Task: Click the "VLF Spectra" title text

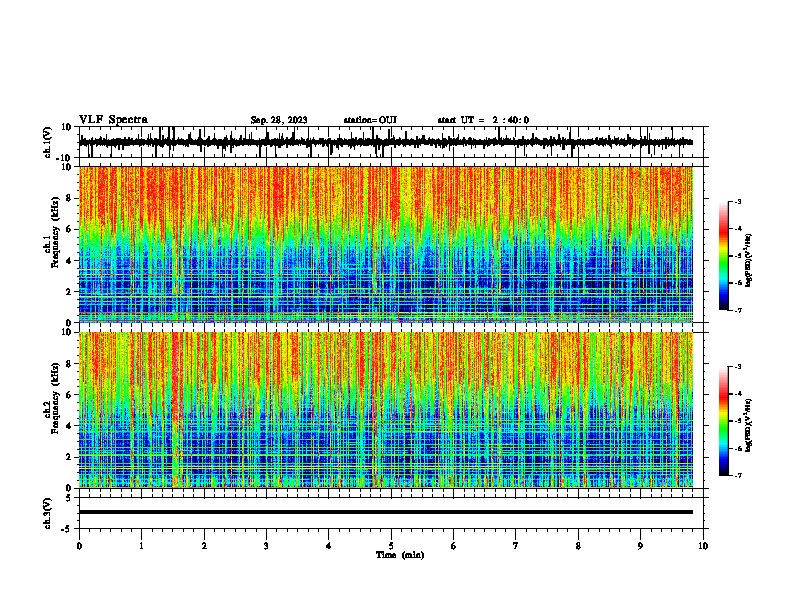Action: (x=113, y=120)
